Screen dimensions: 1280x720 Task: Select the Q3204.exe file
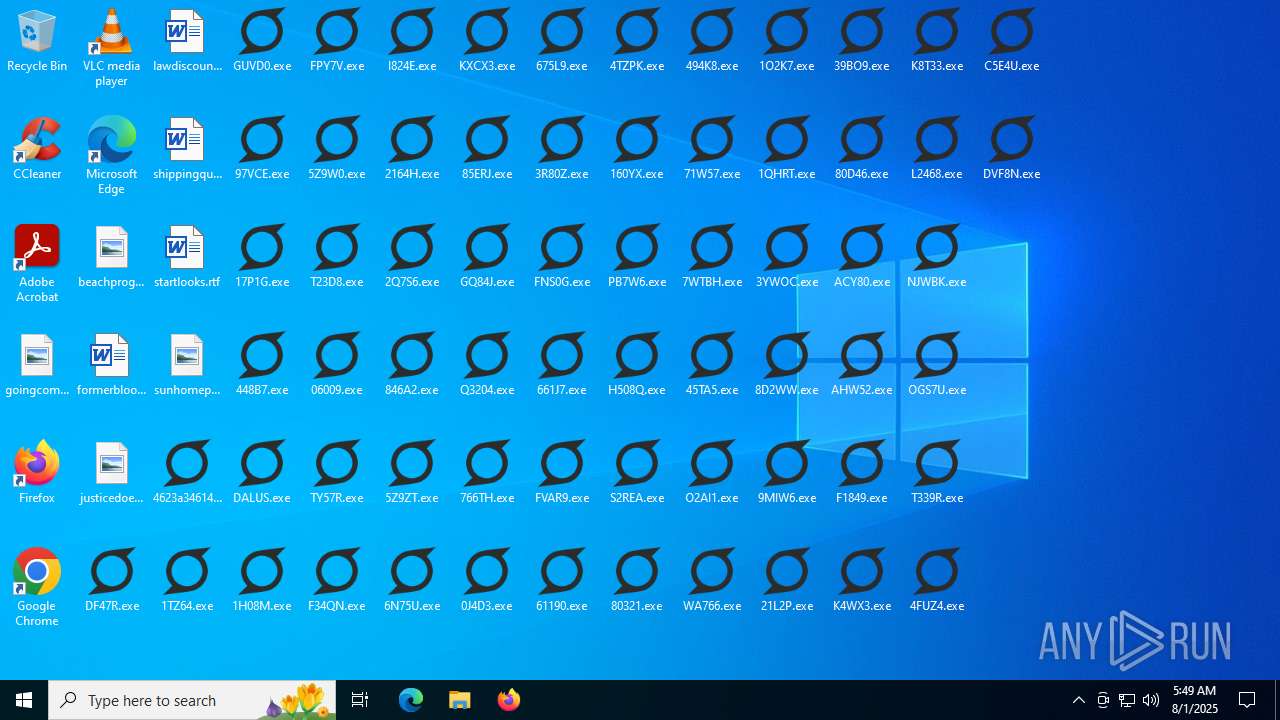pyautogui.click(x=487, y=366)
